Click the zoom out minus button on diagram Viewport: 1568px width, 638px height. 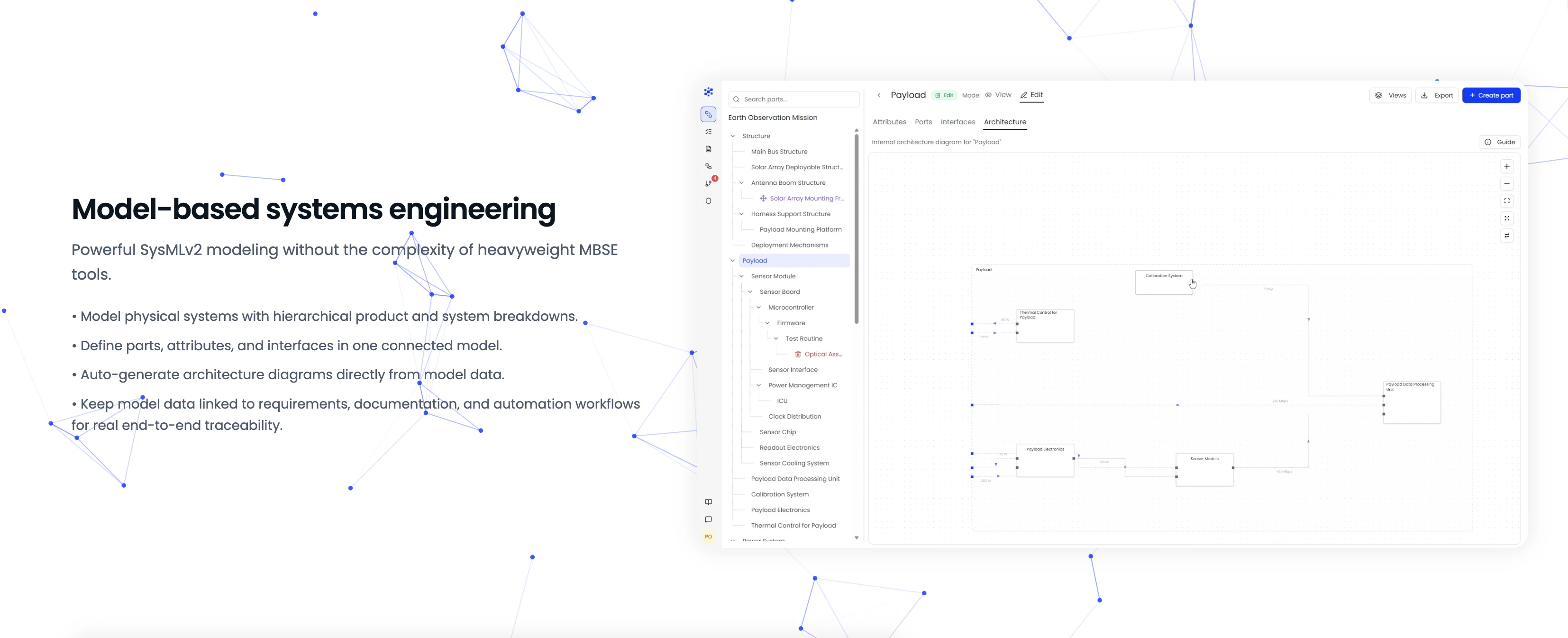(1506, 184)
